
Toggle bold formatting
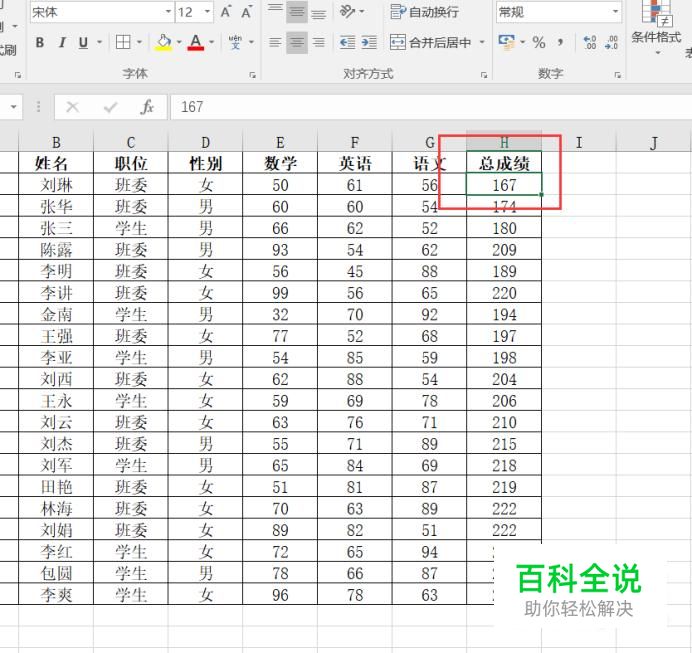click(40, 43)
